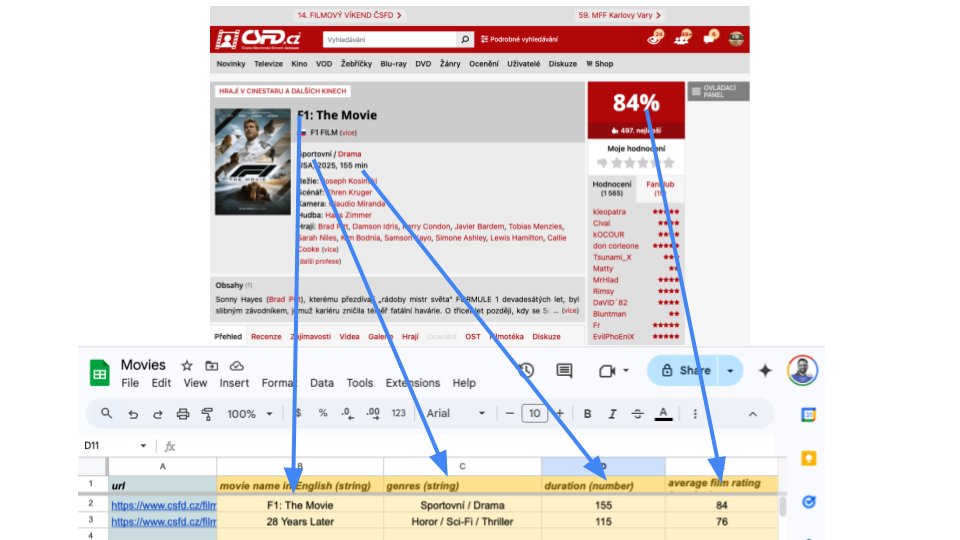
Task: Click the Google Sheets home icon
Action: tap(99, 372)
